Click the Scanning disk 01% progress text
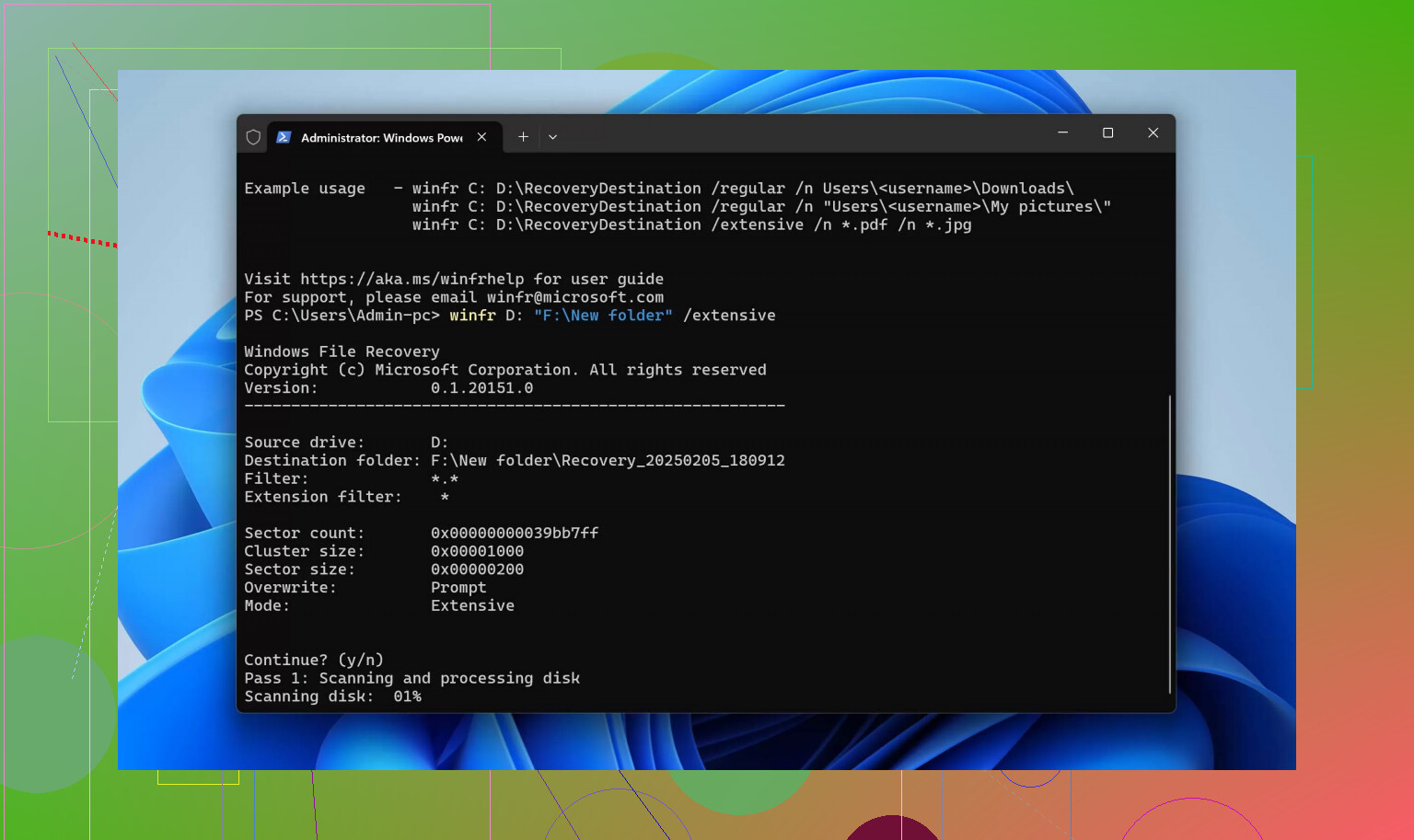Viewport: 1414px width, 840px height. 332,696
